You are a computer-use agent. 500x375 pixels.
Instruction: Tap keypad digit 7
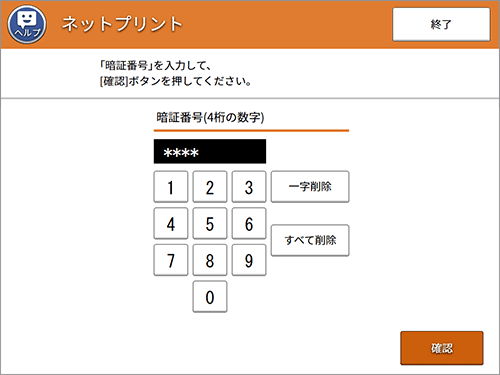pos(171,260)
